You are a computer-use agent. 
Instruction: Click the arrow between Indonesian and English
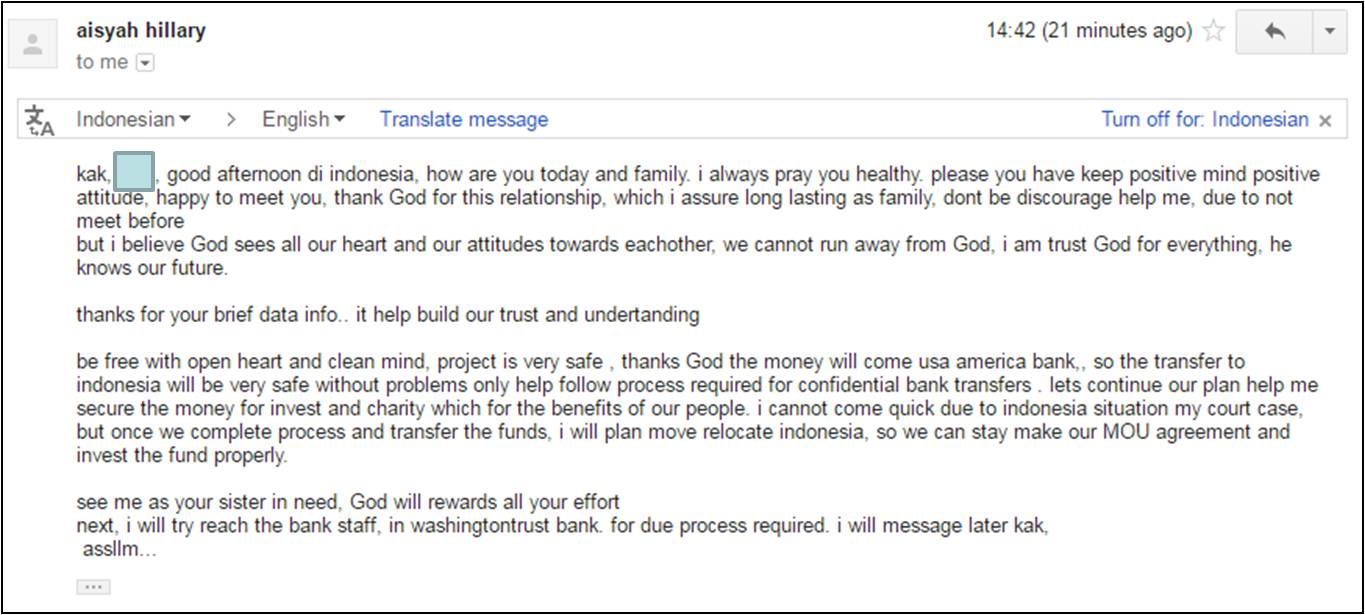click(x=231, y=120)
